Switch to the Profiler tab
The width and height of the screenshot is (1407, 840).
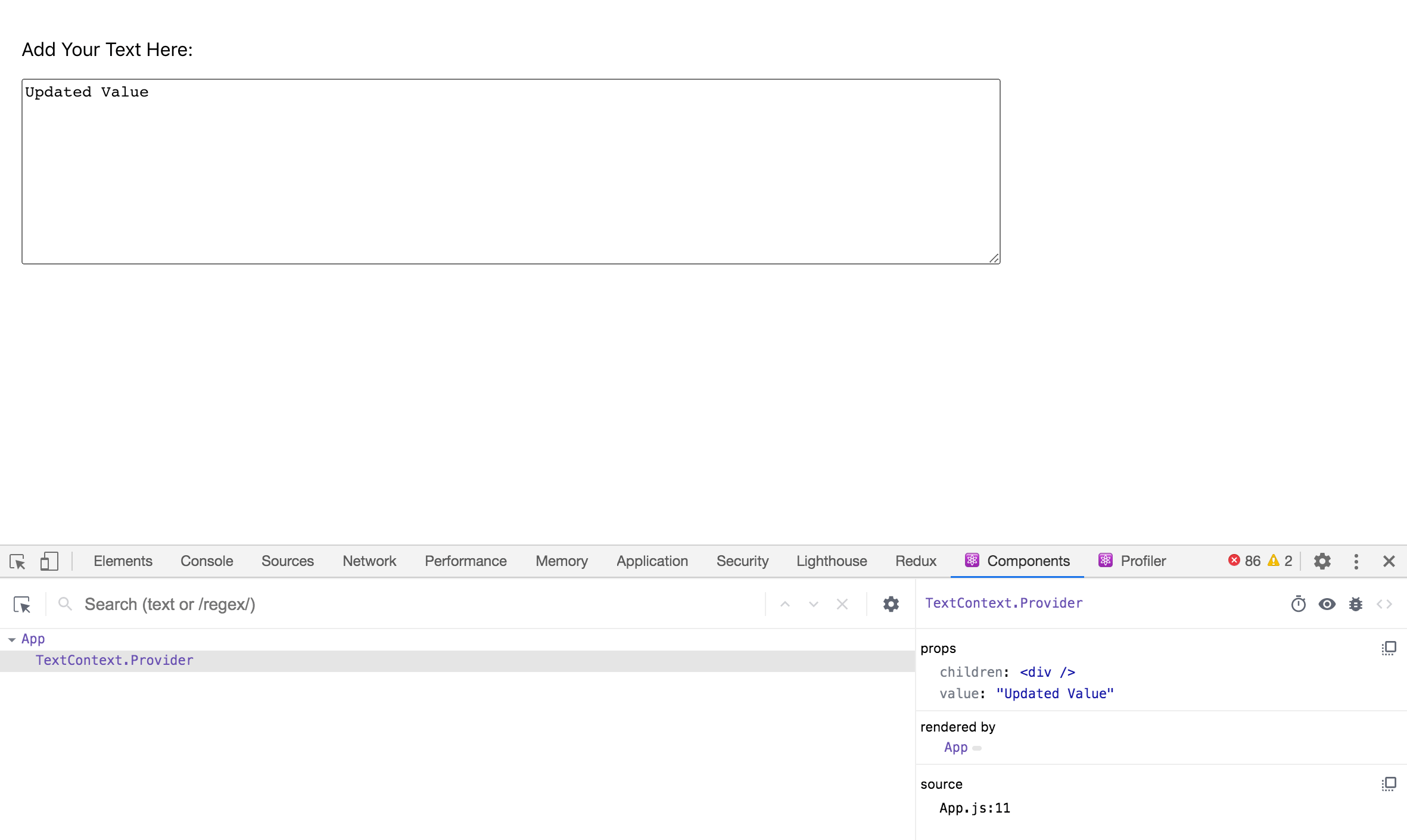1132,561
